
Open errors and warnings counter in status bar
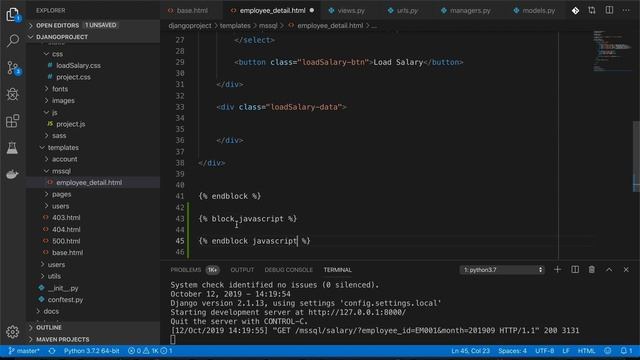click(150, 351)
